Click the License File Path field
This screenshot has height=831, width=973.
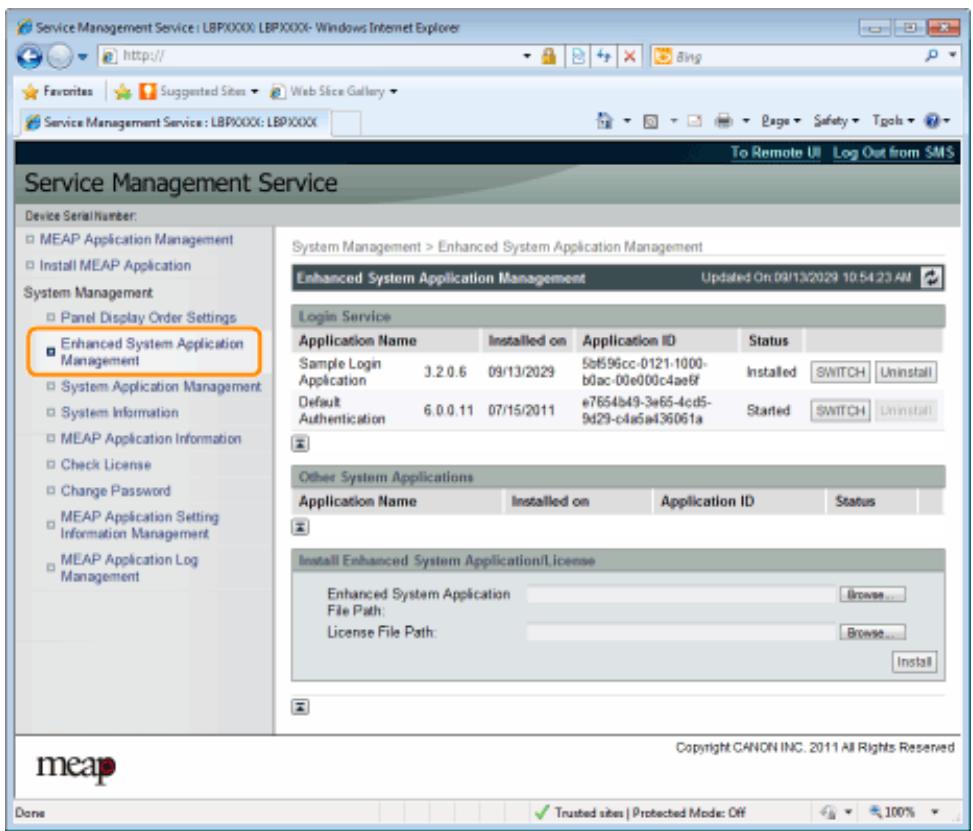681,632
